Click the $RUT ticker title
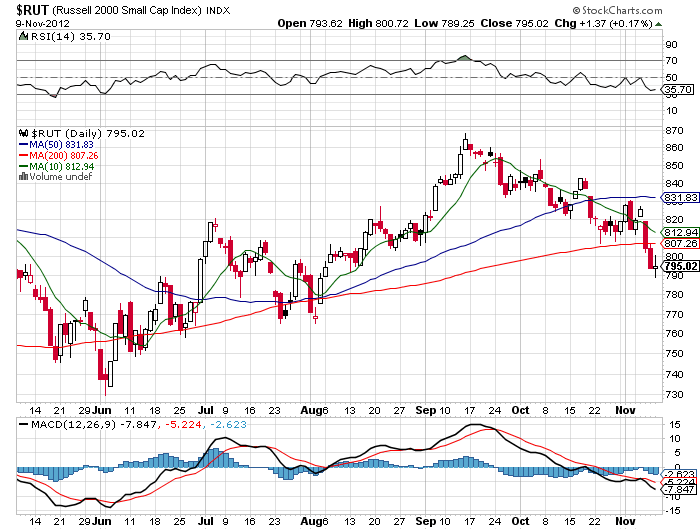 coord(32,10)
